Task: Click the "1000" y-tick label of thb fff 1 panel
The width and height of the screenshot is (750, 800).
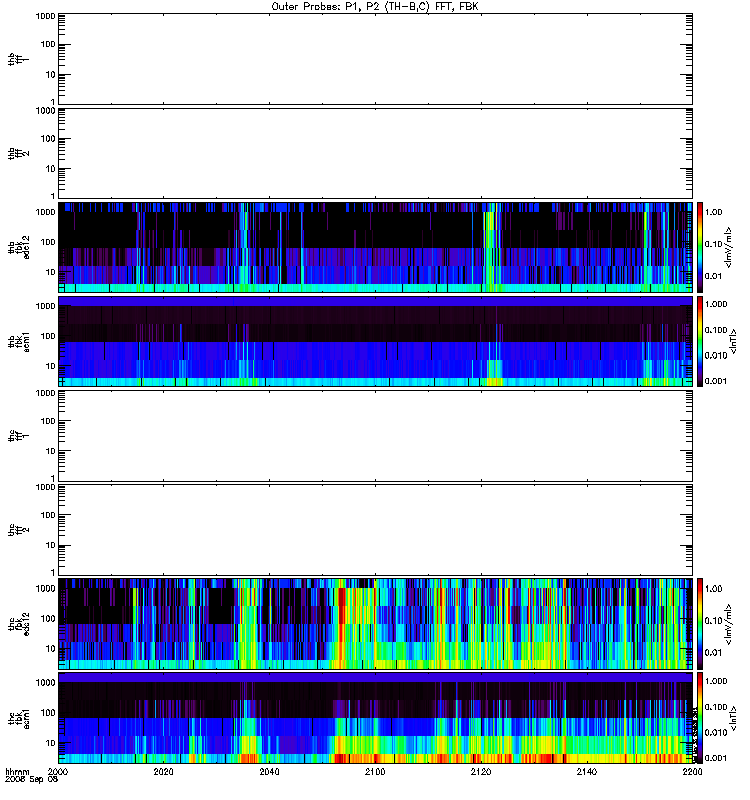Action: pyautogui.click(x=45, y=16)
